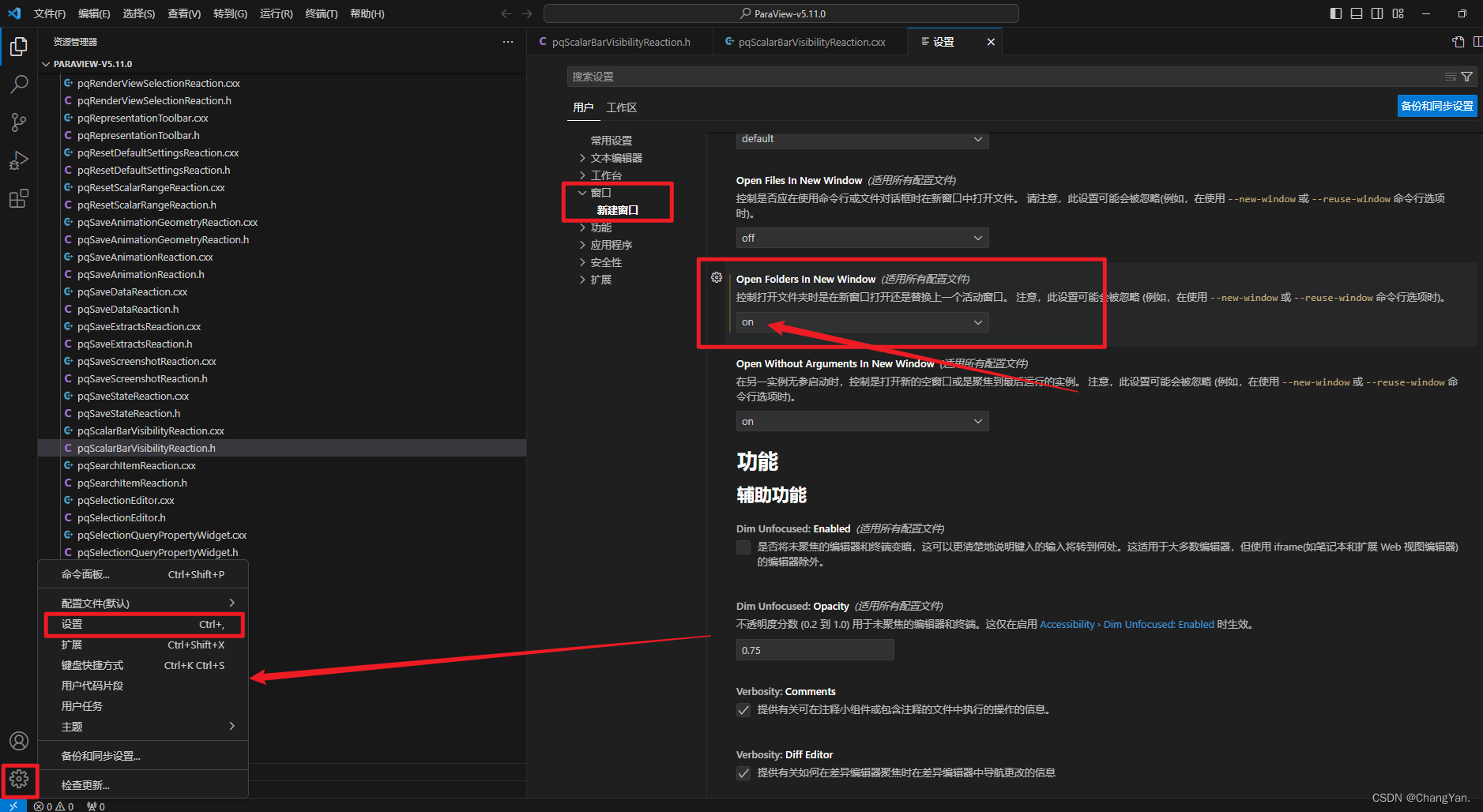The height and width of the screenshot is (812, 1483).
Task: Open pqSelectionEditor.h in explorer
Action: click(122, 517)
